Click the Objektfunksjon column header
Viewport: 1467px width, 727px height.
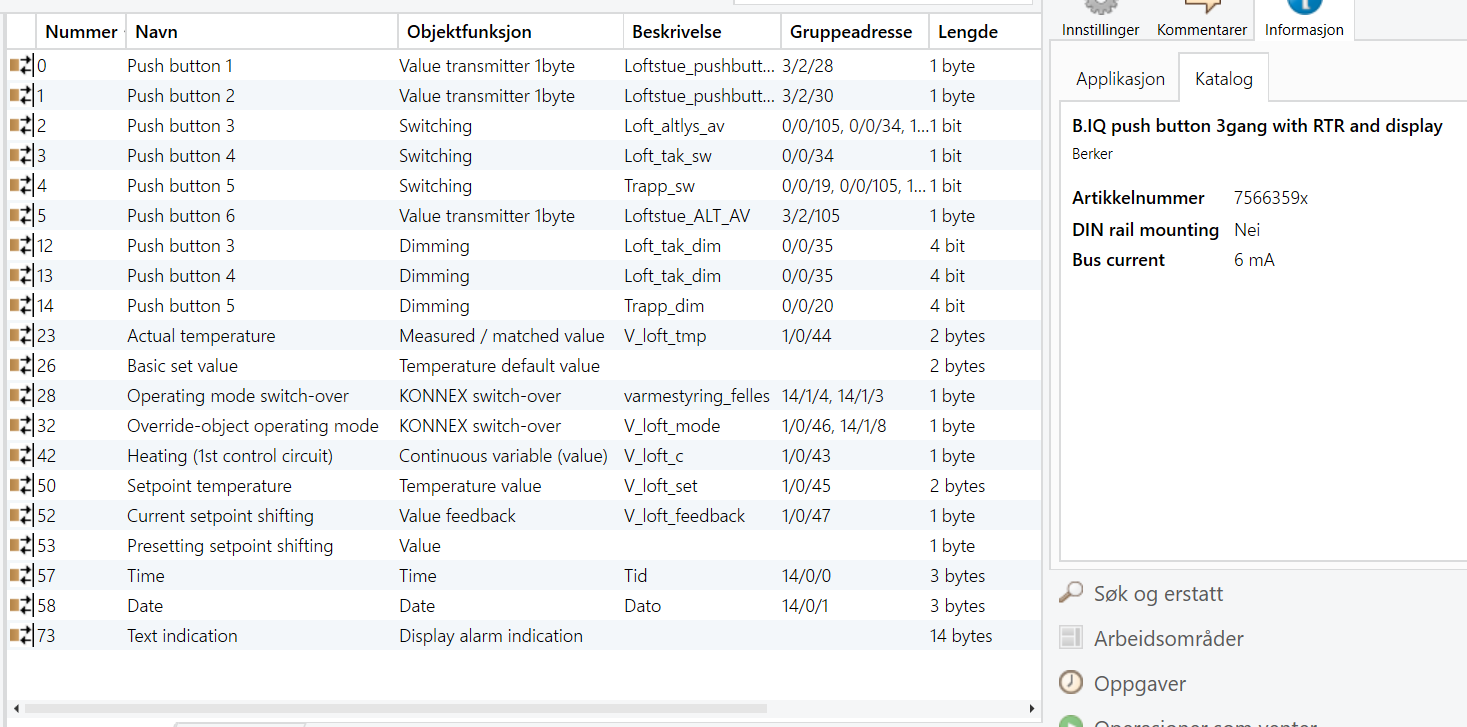(469, 32)
